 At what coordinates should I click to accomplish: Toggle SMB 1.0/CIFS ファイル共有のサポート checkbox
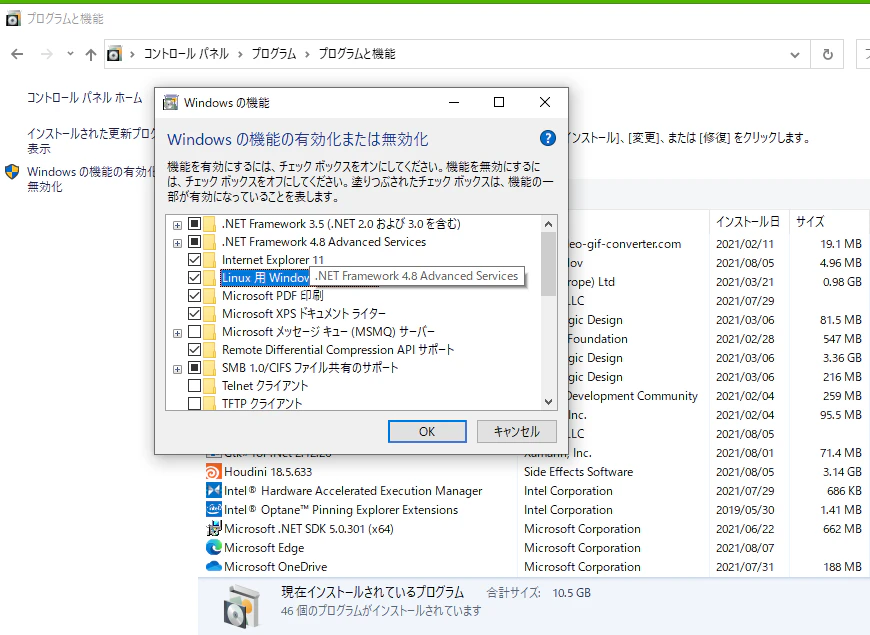[x=194, y=367]
